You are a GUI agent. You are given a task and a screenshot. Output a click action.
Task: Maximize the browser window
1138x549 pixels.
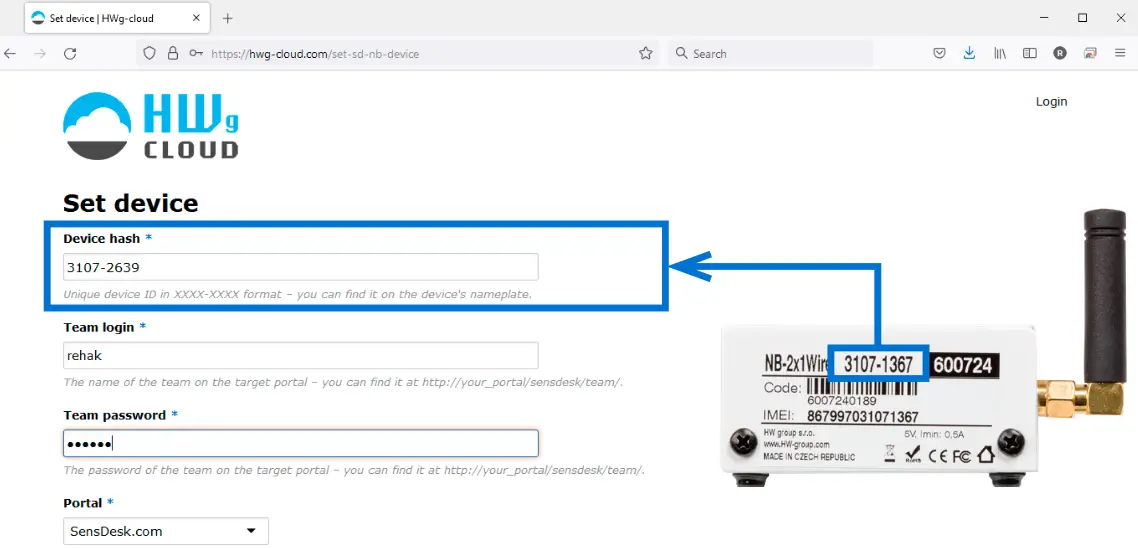(1082, 18)
